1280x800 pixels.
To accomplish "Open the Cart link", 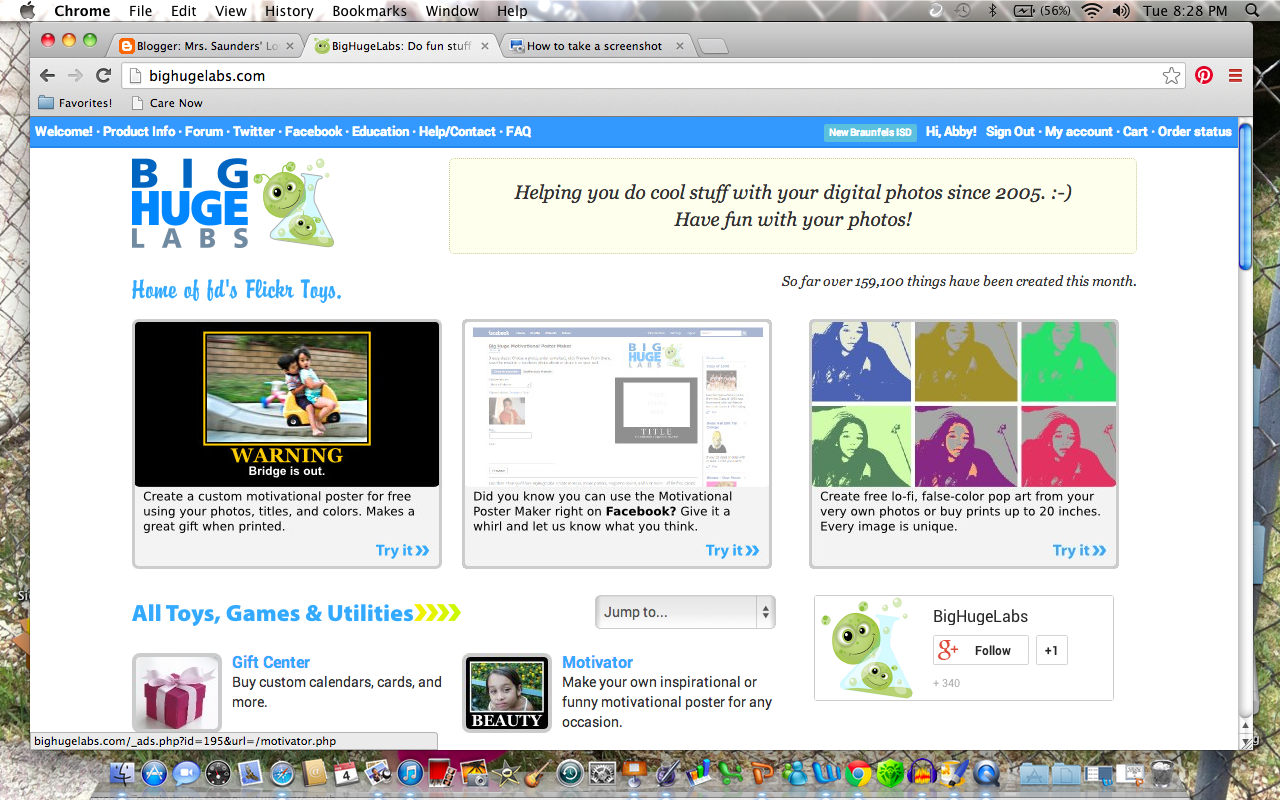I will (1135, 131).
